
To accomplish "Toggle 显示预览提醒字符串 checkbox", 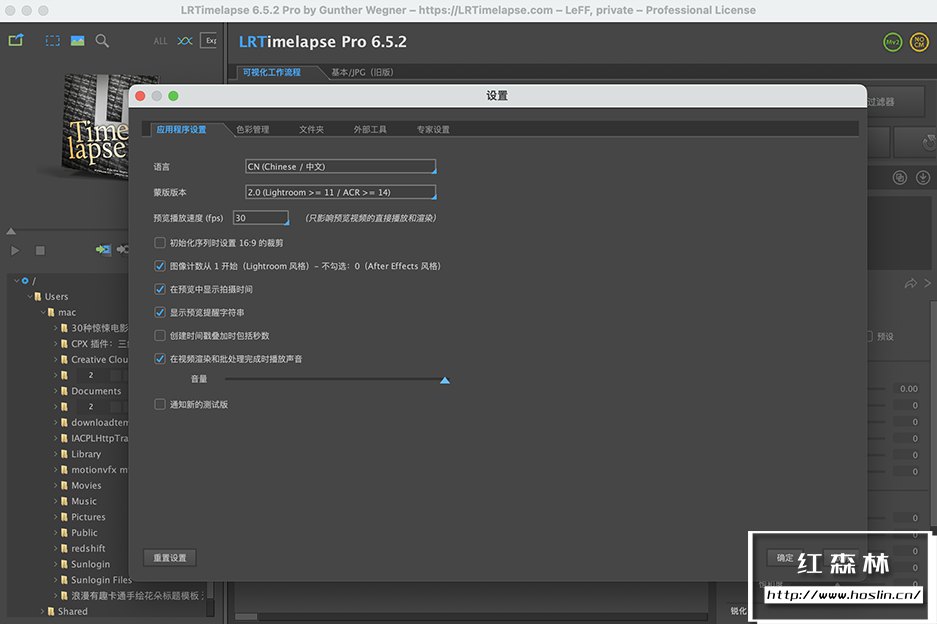I will [160, 313].
